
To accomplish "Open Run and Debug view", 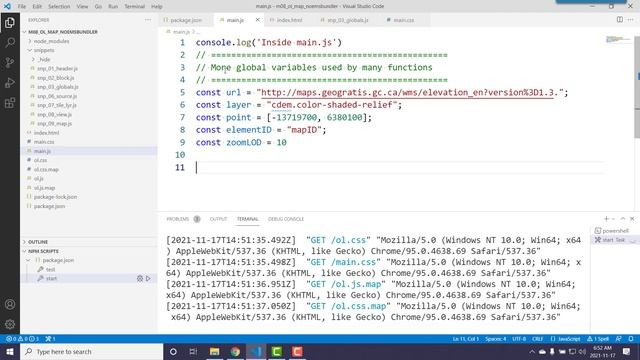I will click(10, 82).
